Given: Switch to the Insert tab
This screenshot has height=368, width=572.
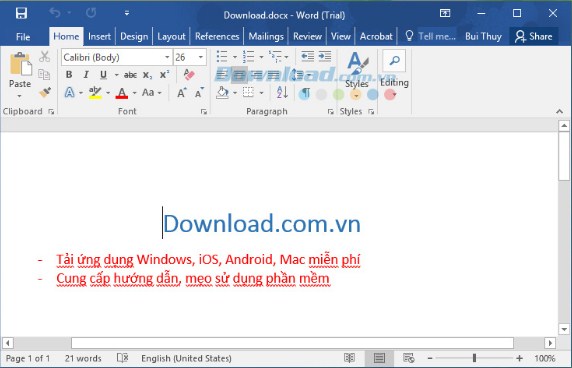Looking at the screenshot, I should 99,36.
